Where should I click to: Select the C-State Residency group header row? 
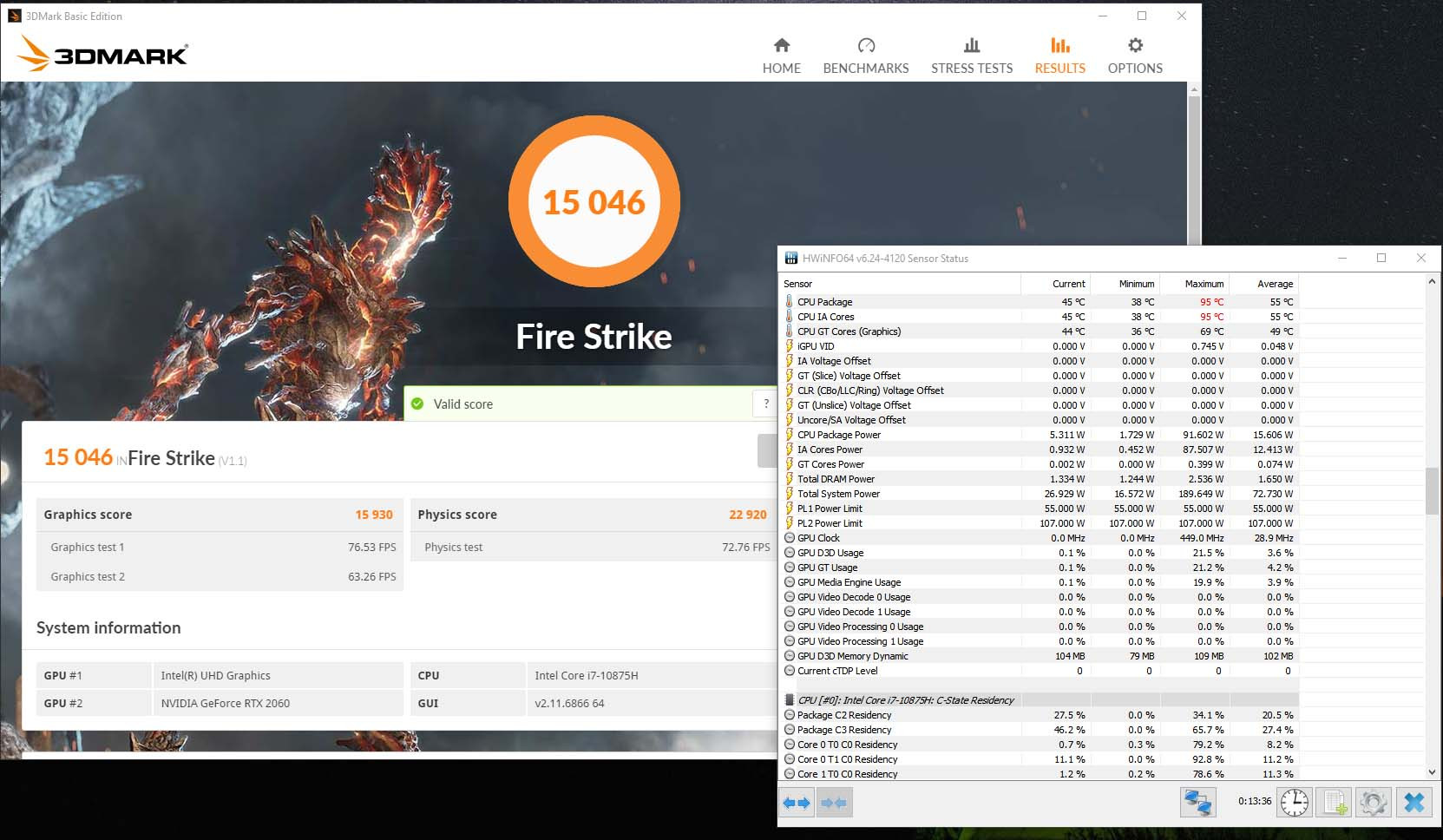point(1040,699)
